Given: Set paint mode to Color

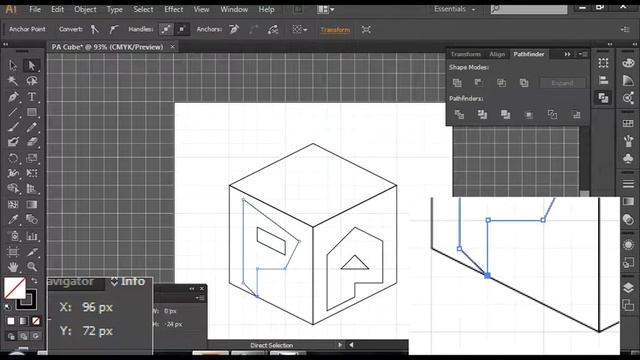Looking at the screenshot, I should [11, 321].
